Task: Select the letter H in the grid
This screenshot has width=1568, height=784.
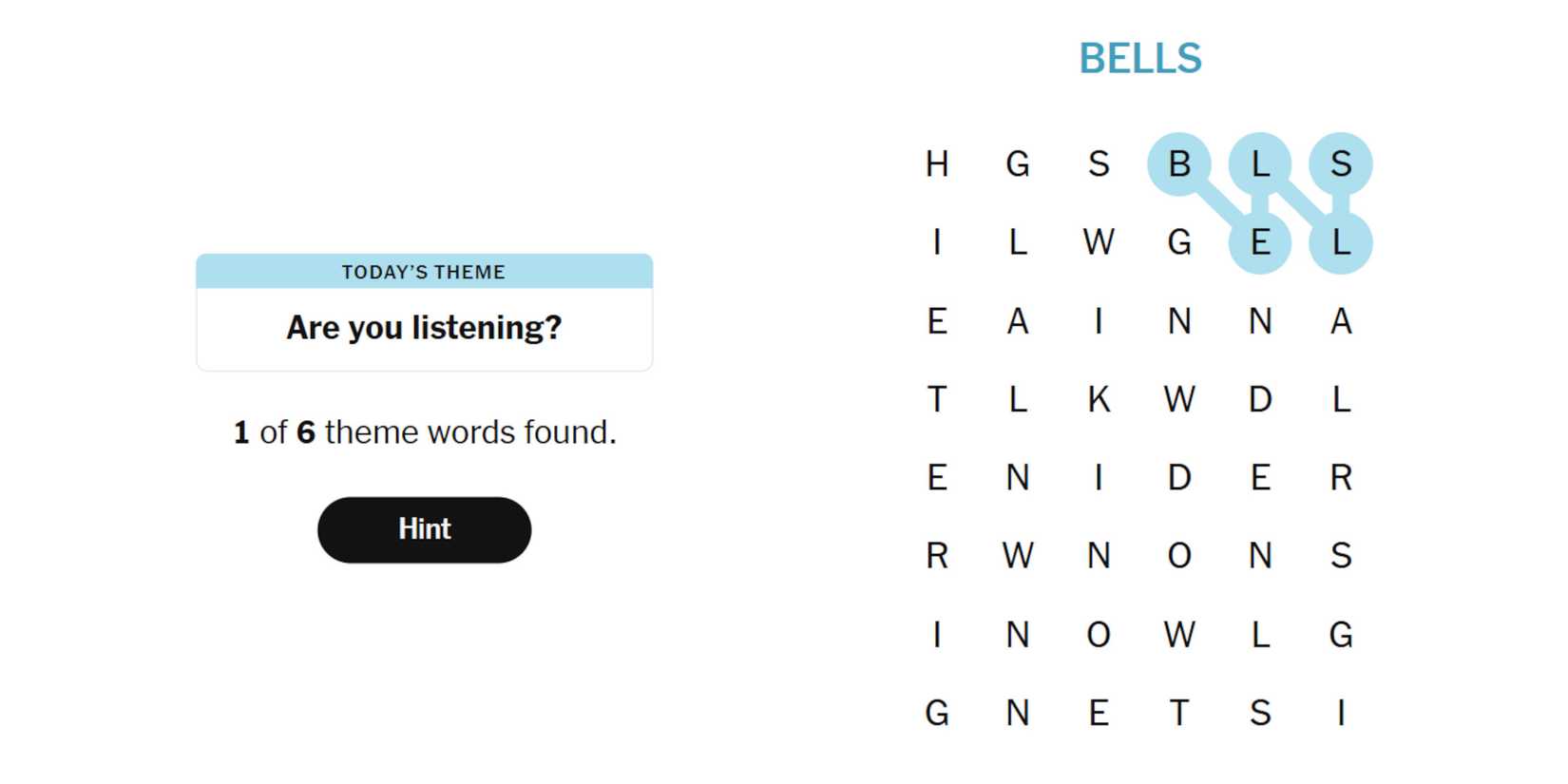Action: tap(937, 164)
